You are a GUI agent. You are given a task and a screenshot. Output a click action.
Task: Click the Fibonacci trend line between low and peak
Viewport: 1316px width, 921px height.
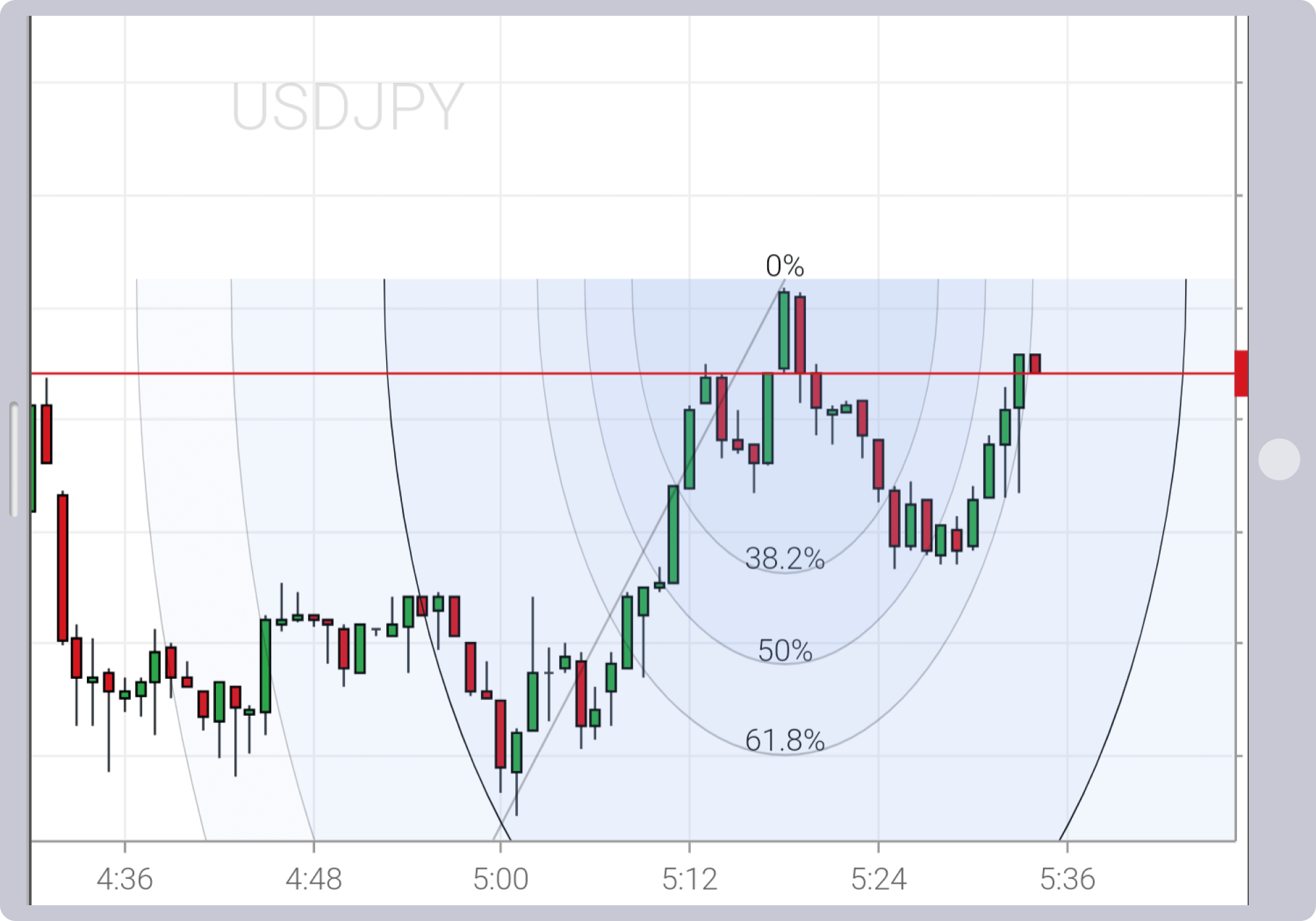pyautogui.click(x=638, y=559)
